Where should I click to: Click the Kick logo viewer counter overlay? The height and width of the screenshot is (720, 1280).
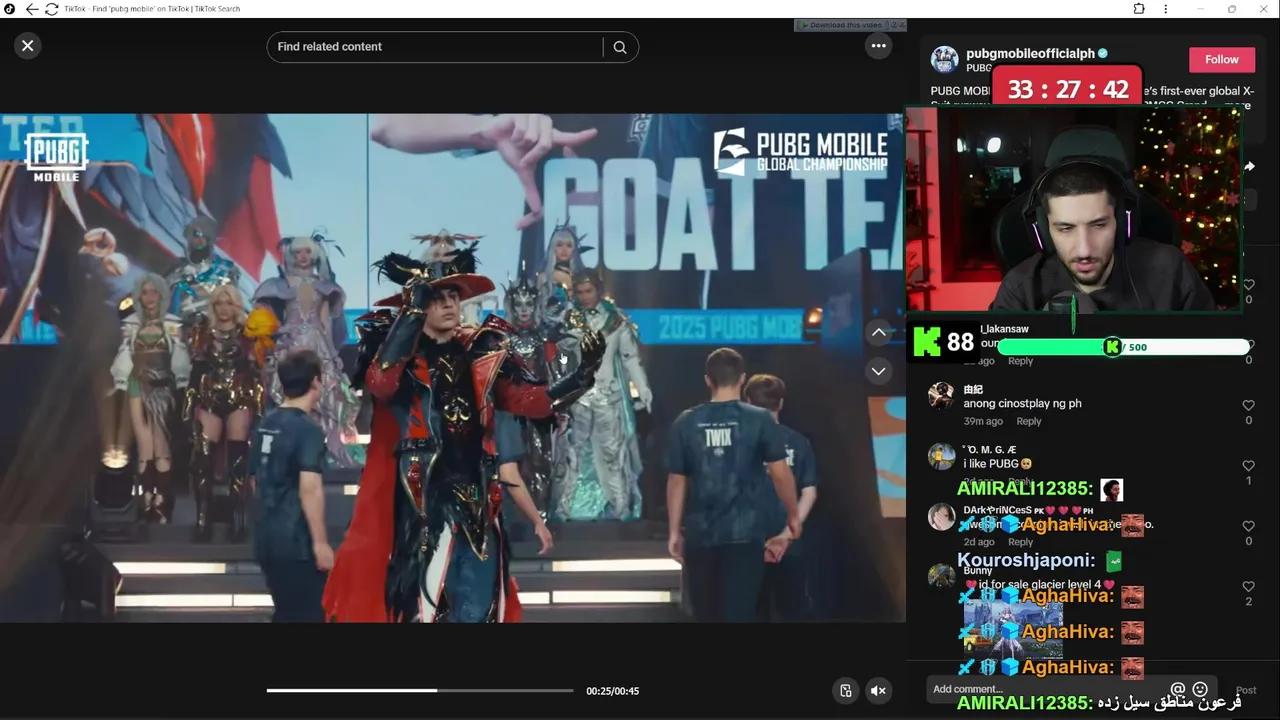coord(944,342)
